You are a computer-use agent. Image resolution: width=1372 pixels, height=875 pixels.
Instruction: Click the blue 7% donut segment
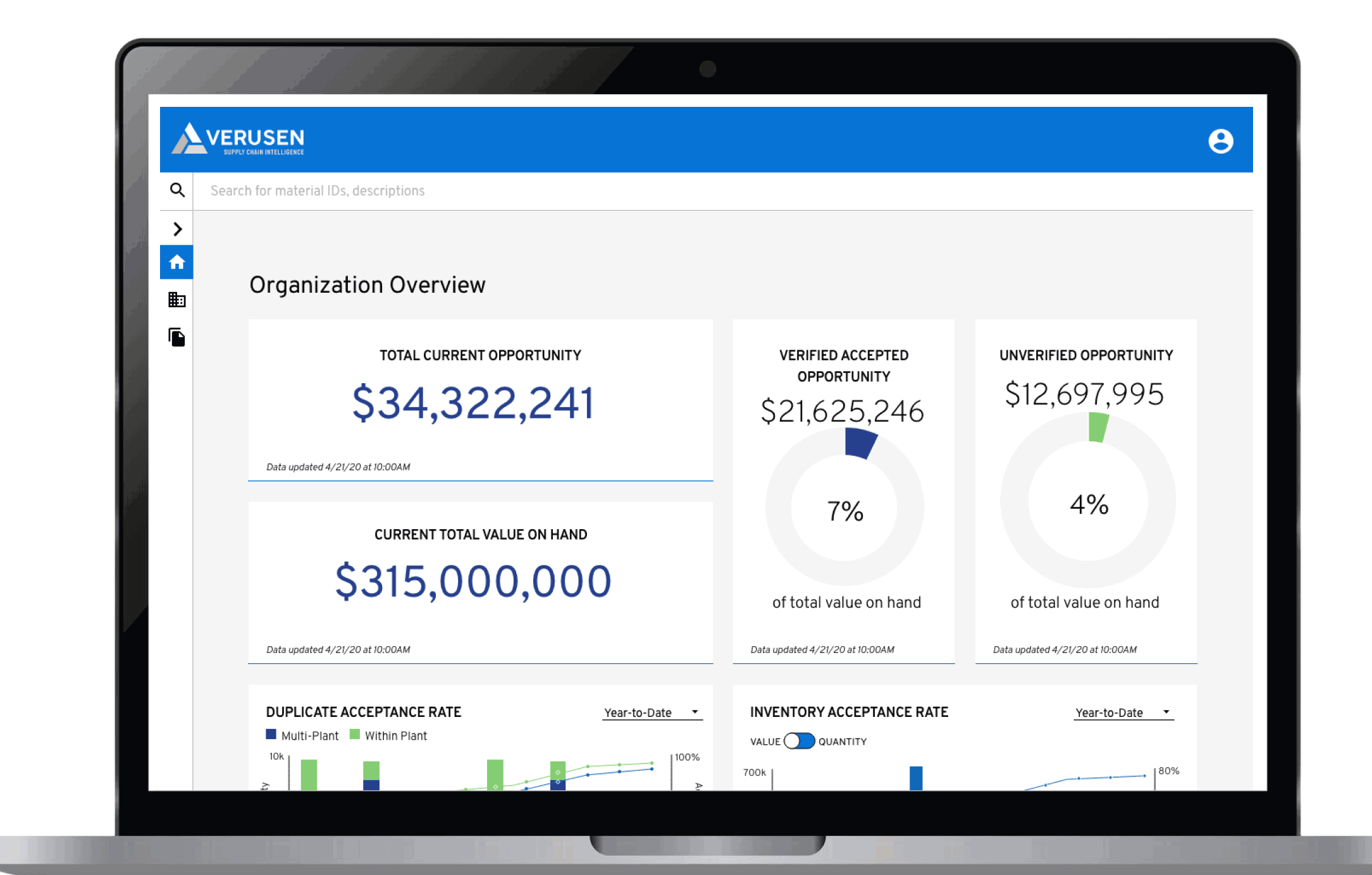point(860,443)
